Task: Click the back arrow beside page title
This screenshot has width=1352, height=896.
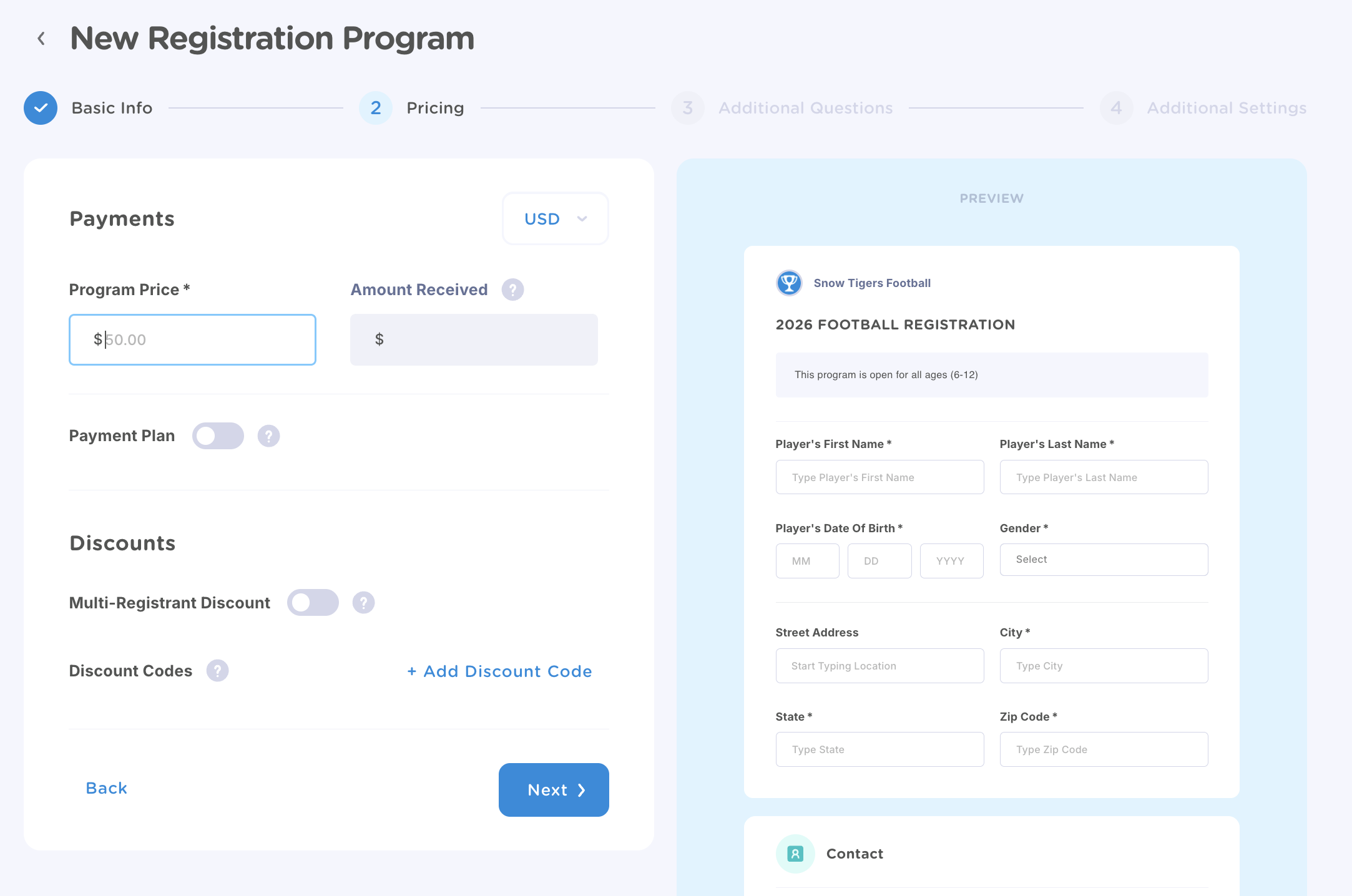Action: (41, 39)
